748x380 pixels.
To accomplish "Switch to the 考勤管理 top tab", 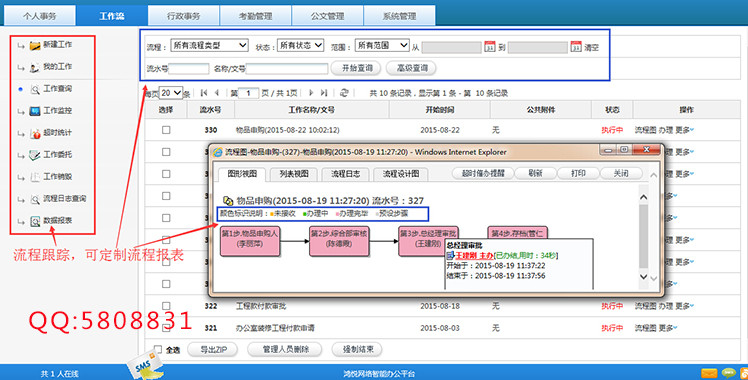I will (x=256, y=16).
